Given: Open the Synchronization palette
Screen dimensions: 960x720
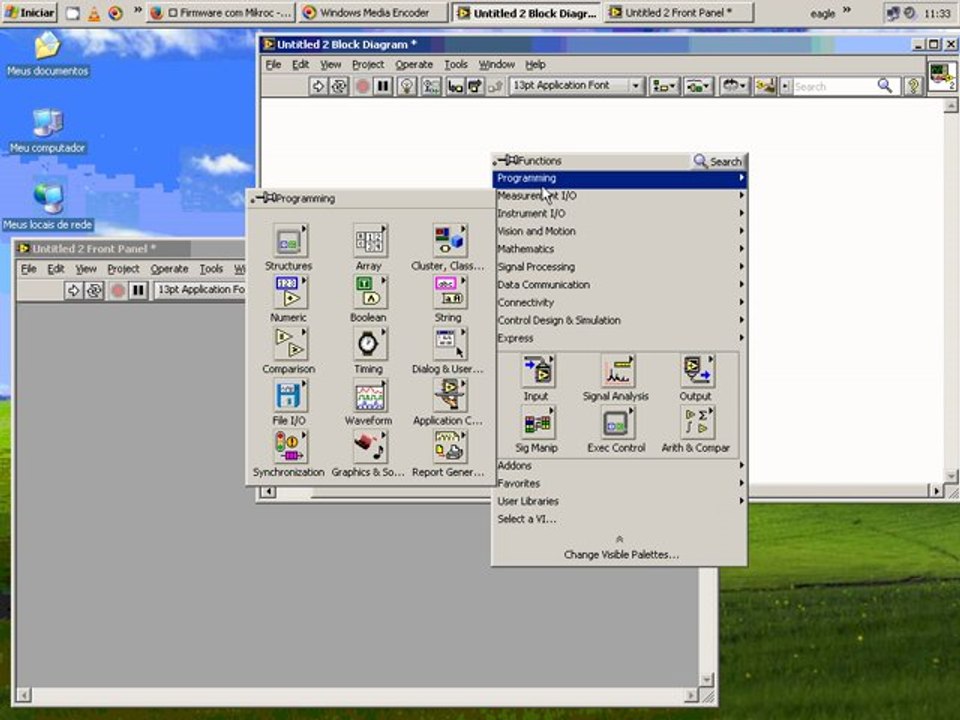Looking at the screenshot, I should [x=290, y=446].
